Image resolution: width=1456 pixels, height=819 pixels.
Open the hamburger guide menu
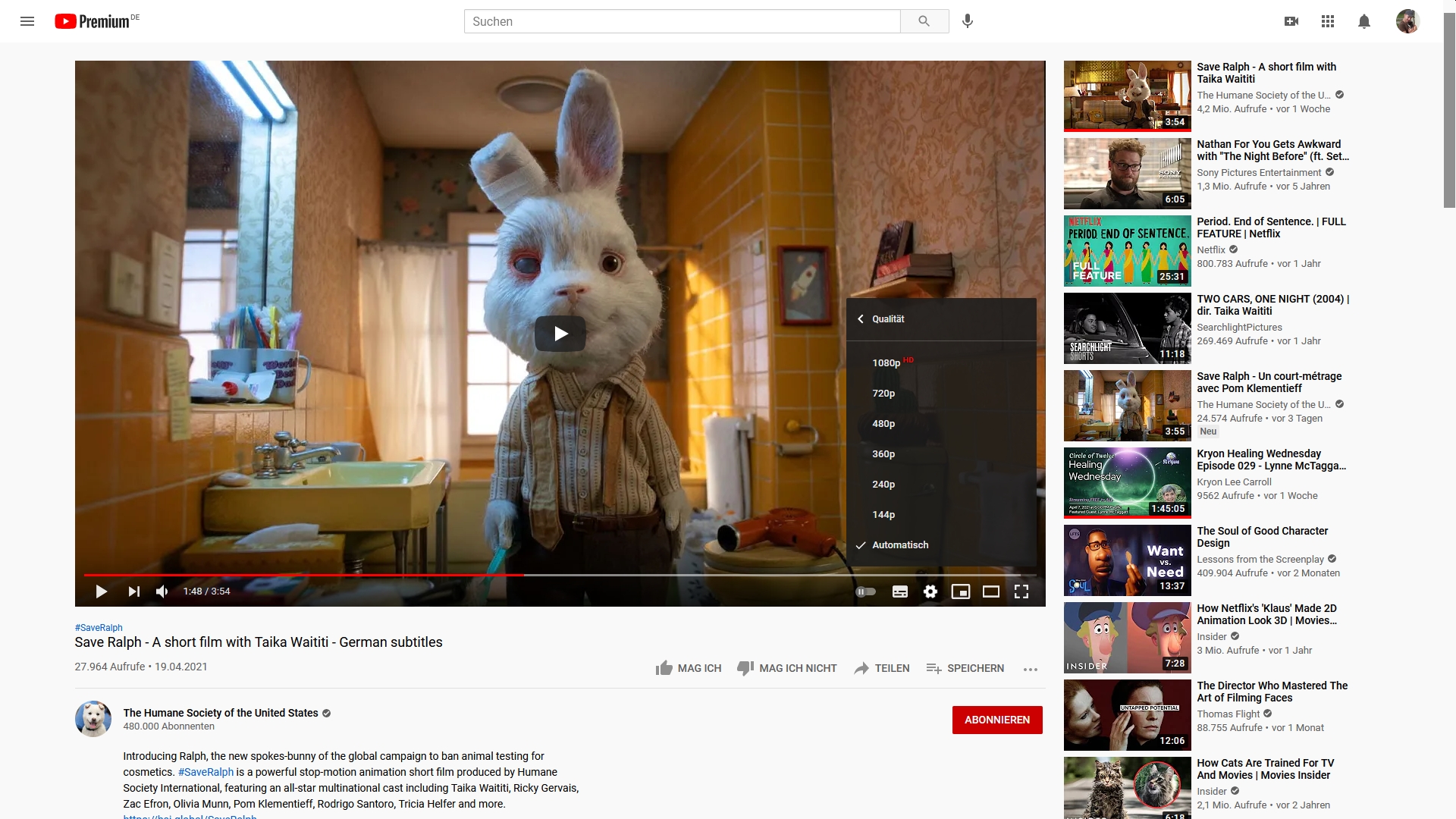pos(27,21)
